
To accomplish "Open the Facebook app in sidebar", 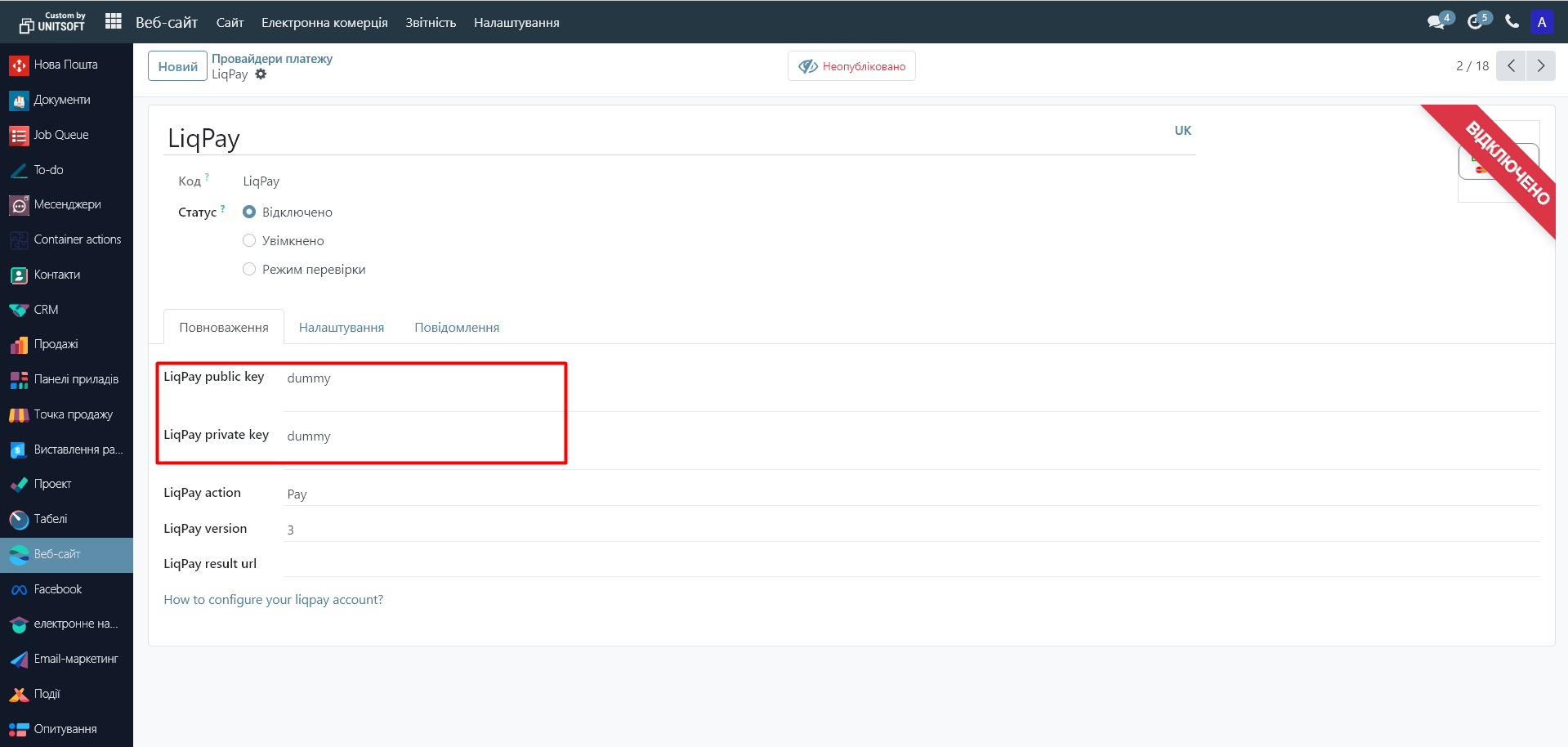I will coord(57,589).
